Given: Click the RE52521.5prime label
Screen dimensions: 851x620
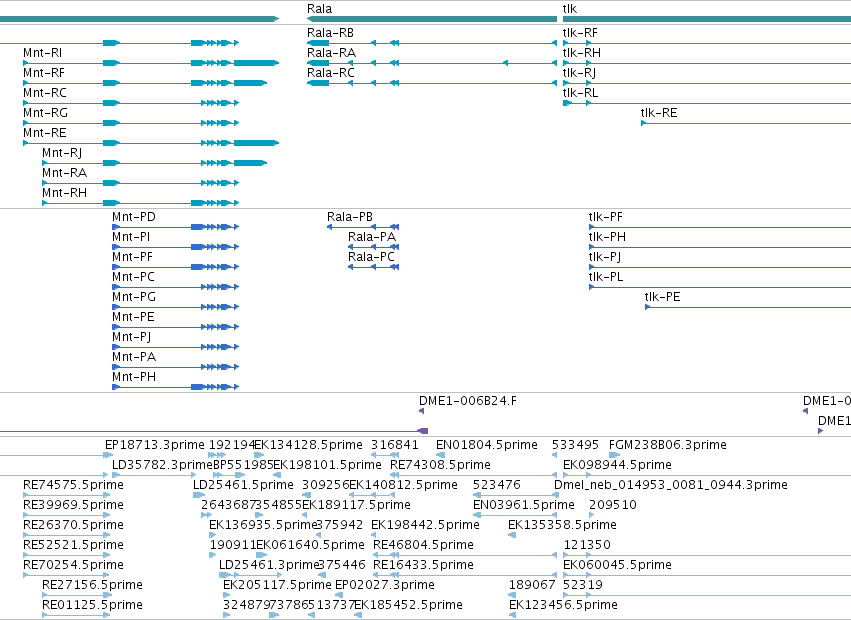Looking at the screenshot, I should (x=73, y=546).
